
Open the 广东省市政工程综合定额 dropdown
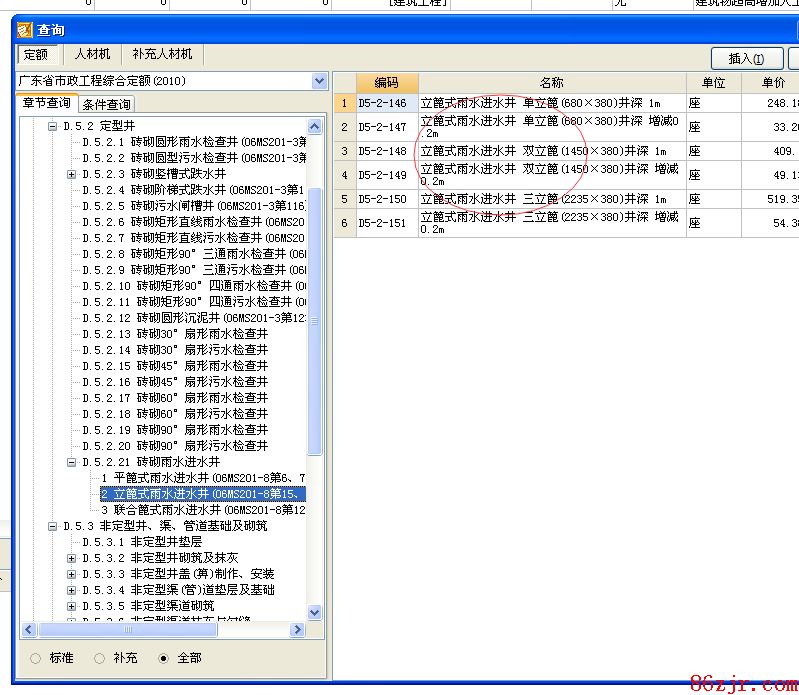pyautogui.click(x=319, y=81)
